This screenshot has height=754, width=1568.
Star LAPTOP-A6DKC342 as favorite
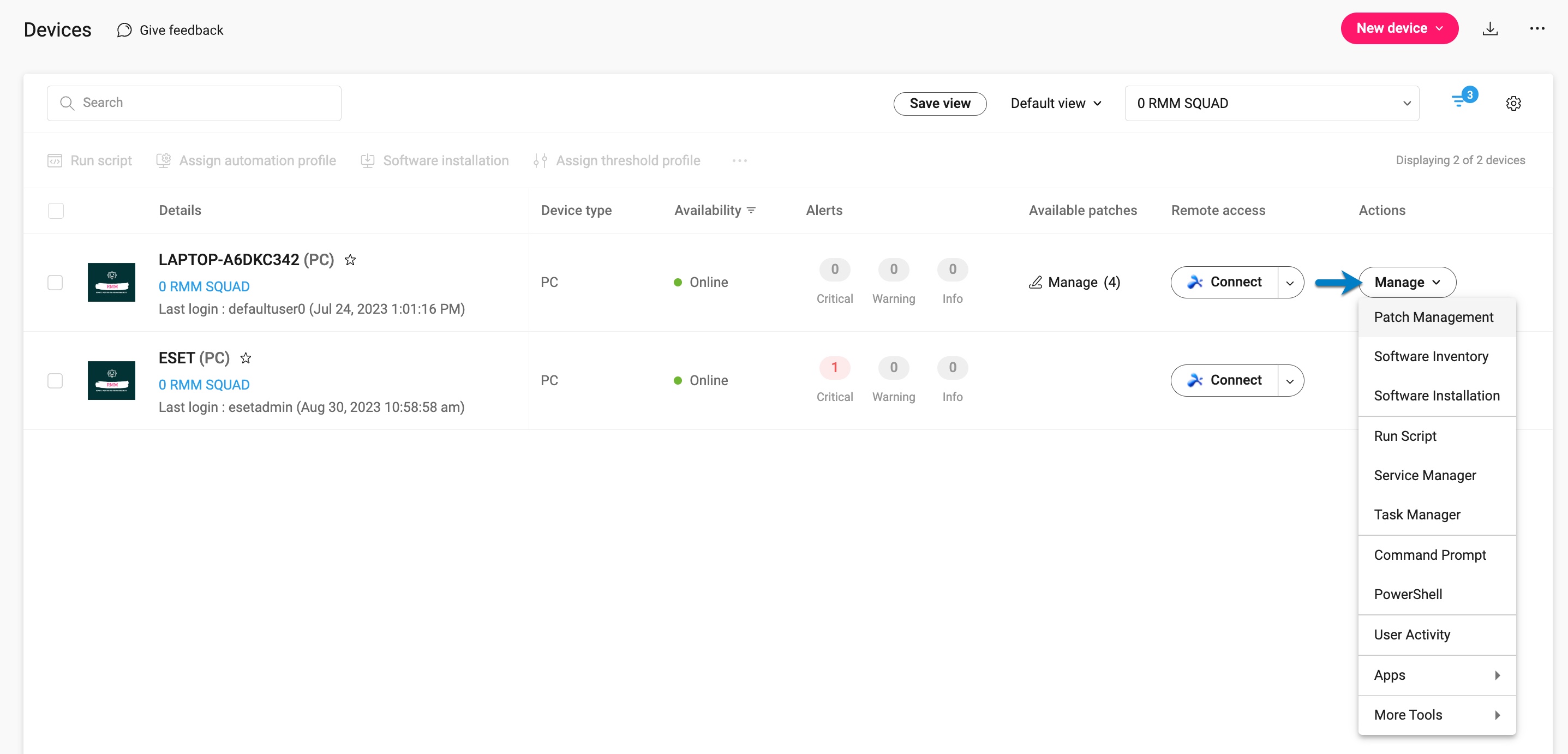(350, 260)
